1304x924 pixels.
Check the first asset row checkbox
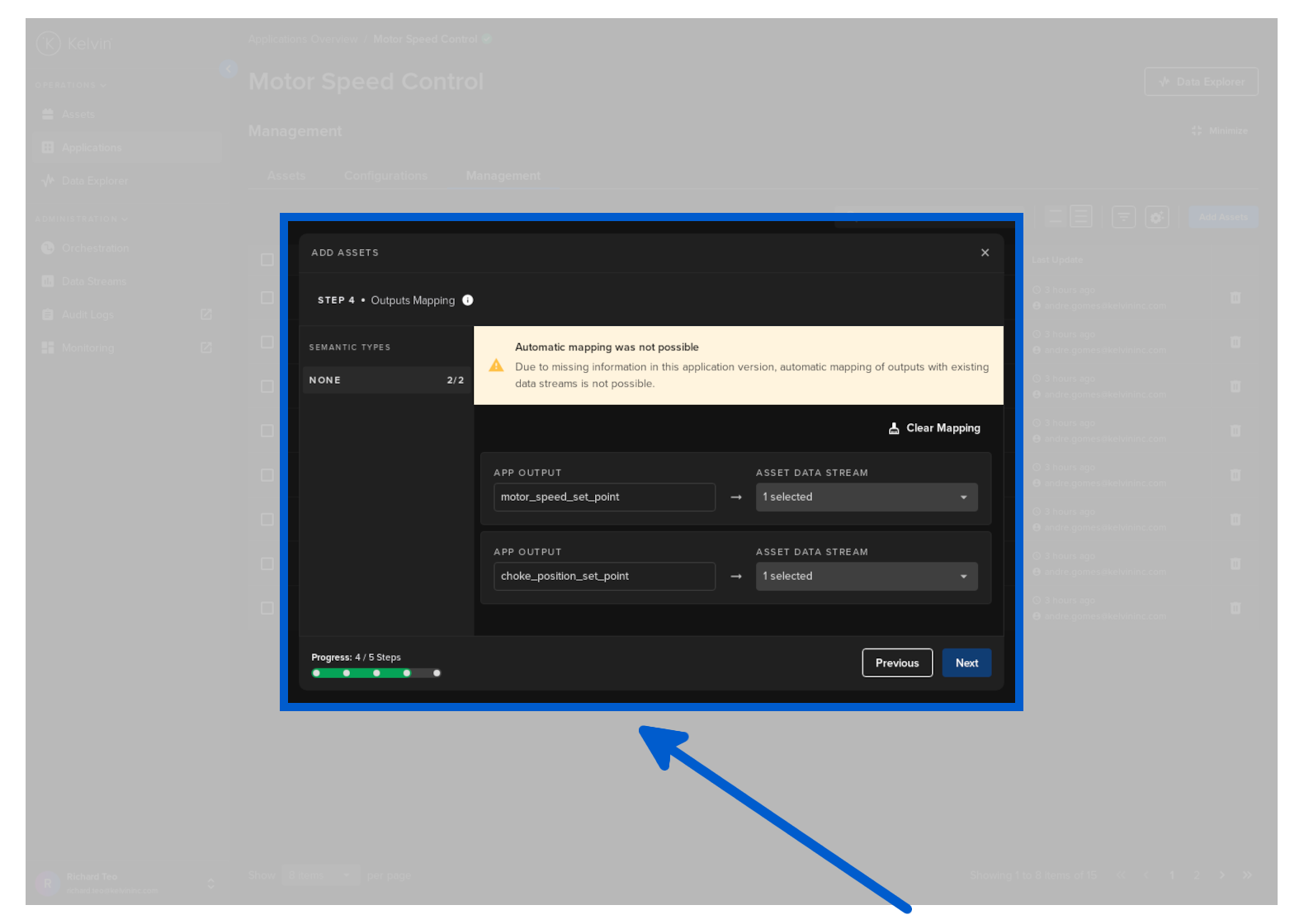[267, 298]
